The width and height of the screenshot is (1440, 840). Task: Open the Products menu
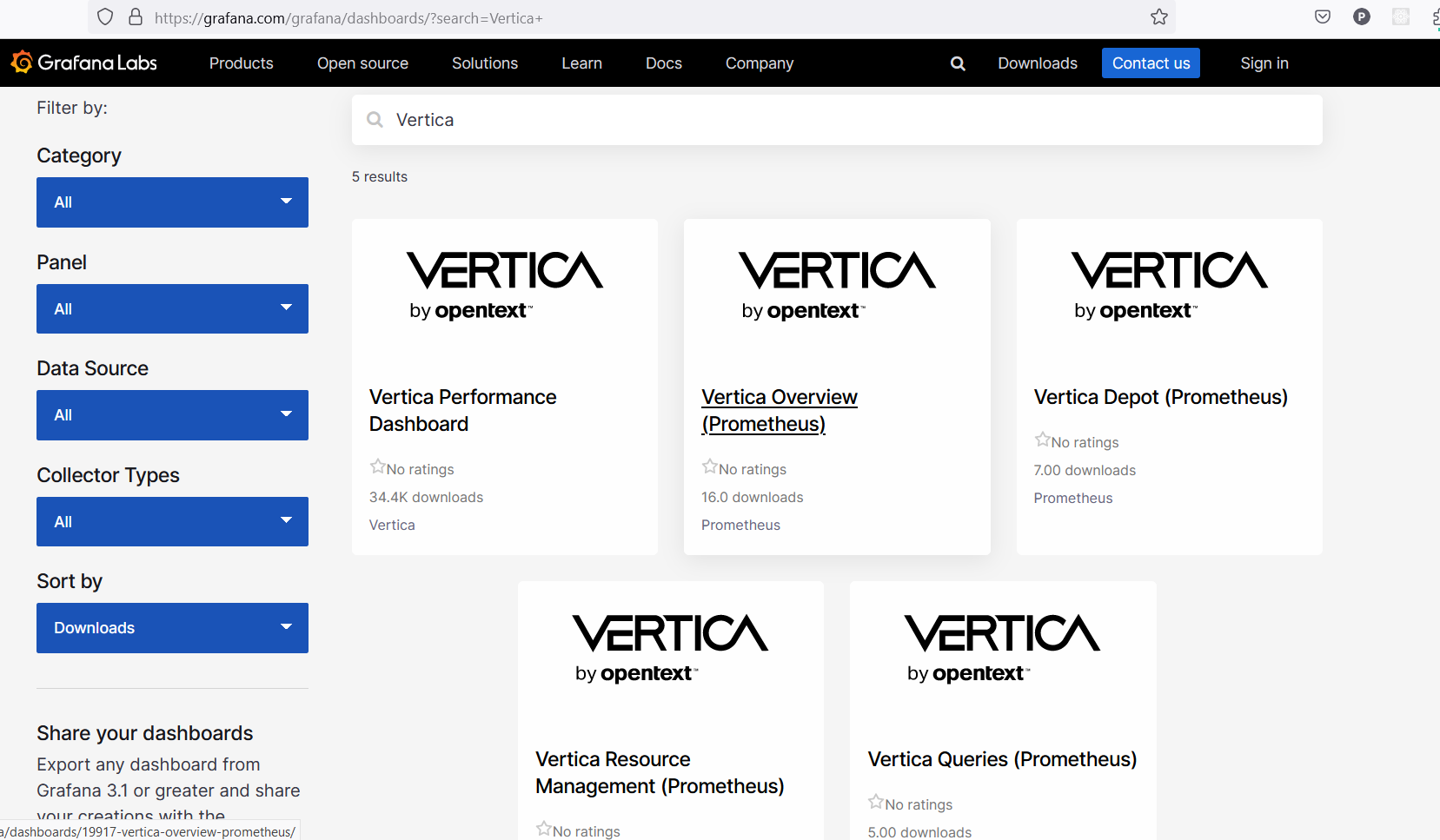[241, 63]
